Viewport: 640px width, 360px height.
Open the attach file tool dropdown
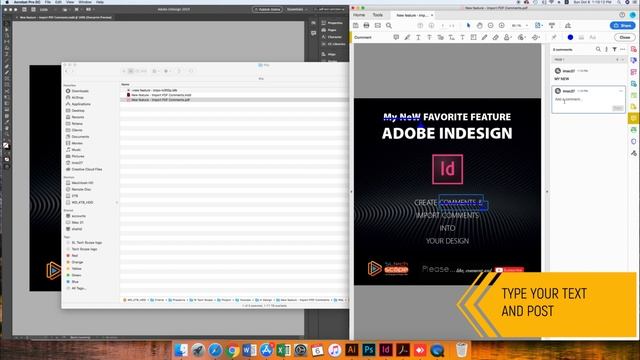[522, 37]
